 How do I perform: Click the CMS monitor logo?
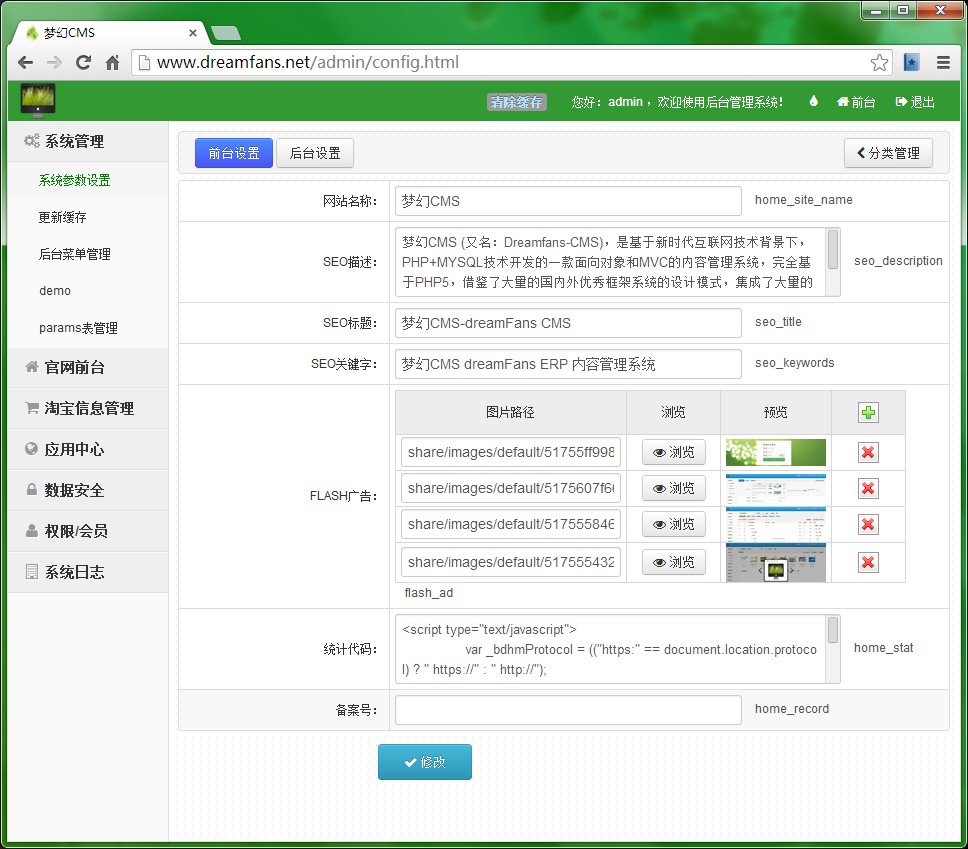point(38,100)
